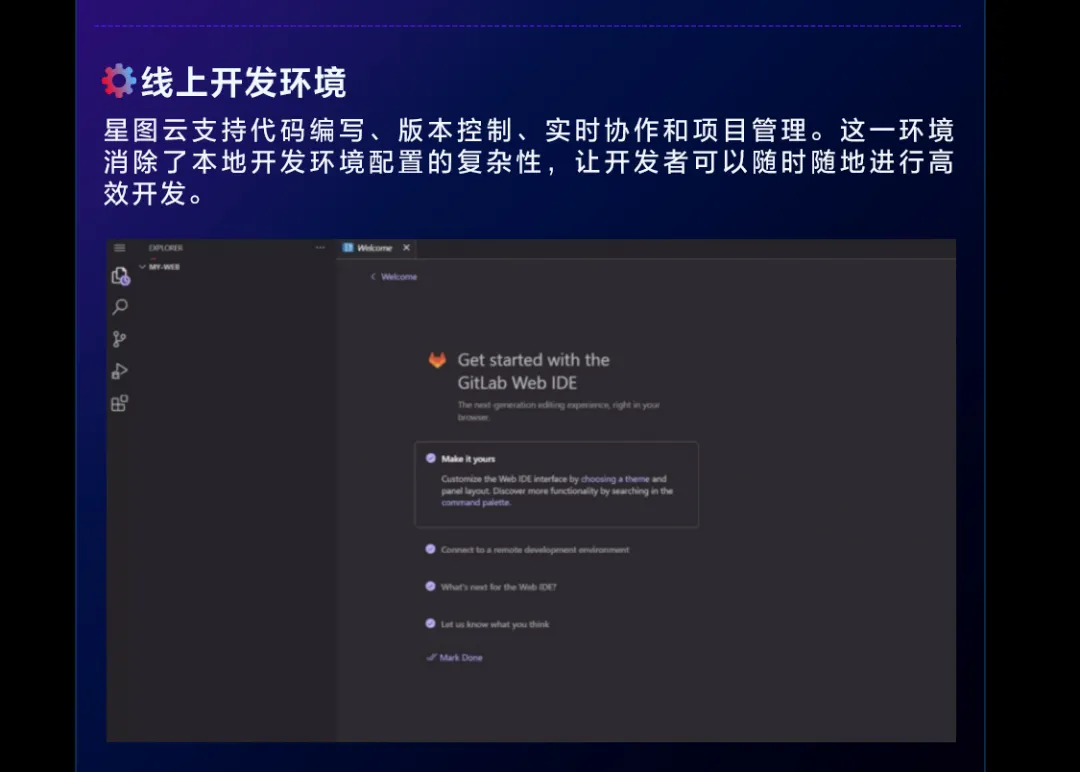Image resolution: width=1080 pixels, height=772 pixels.
Task: Click the 'choosing a theme' link
Action: (615, 479)
